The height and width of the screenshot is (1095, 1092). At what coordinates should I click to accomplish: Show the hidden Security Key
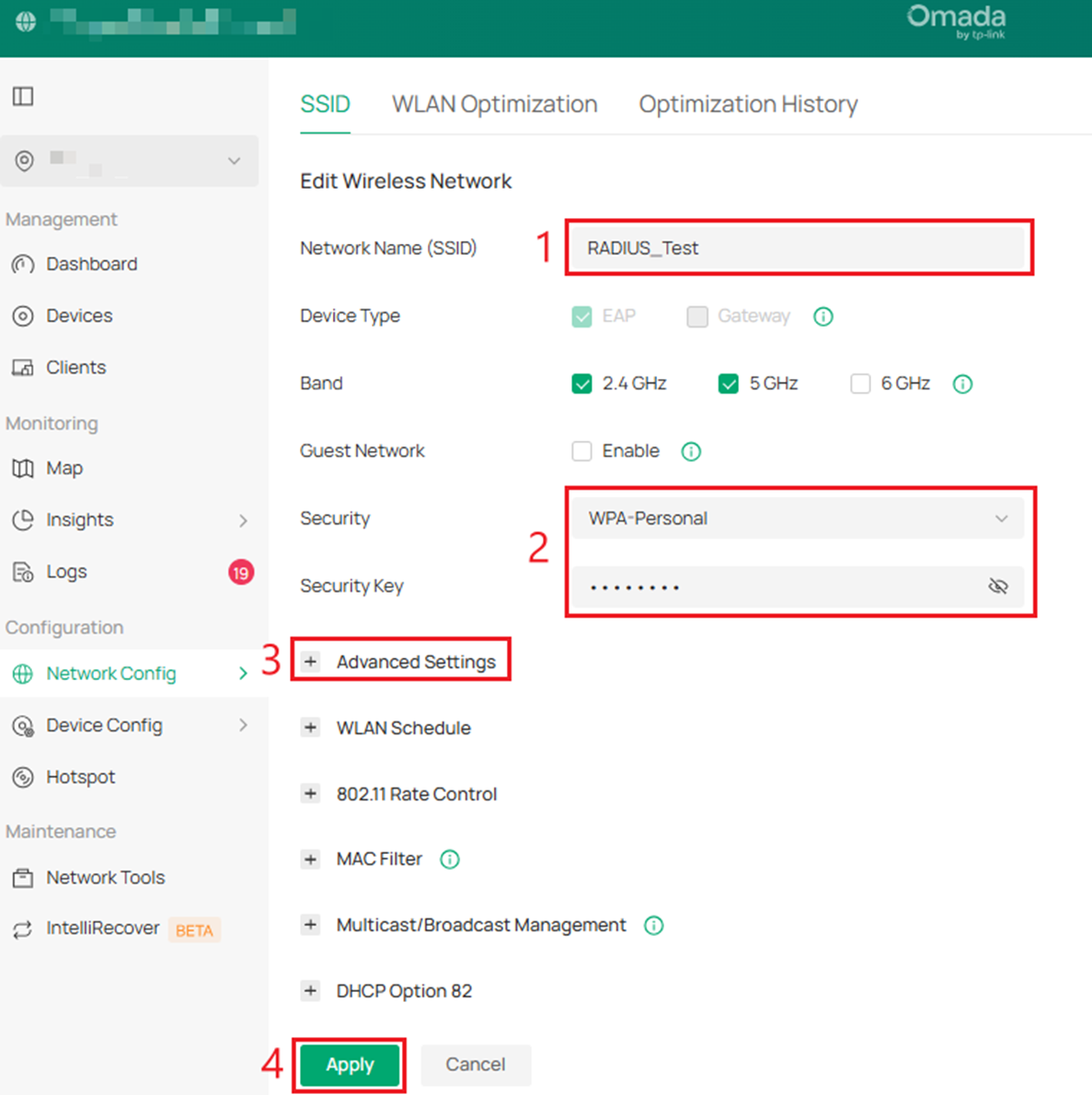tap(997, 586)
